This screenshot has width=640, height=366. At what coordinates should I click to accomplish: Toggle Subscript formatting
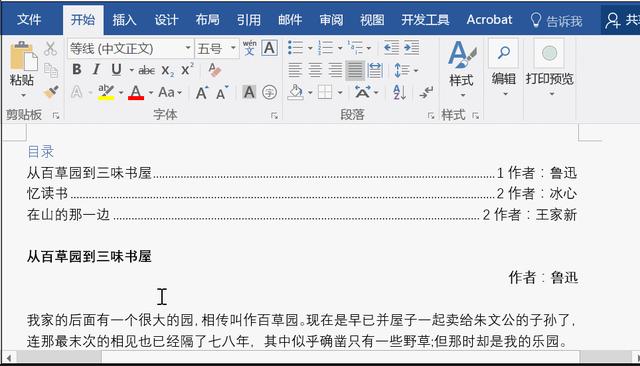[x=167, y=71]
